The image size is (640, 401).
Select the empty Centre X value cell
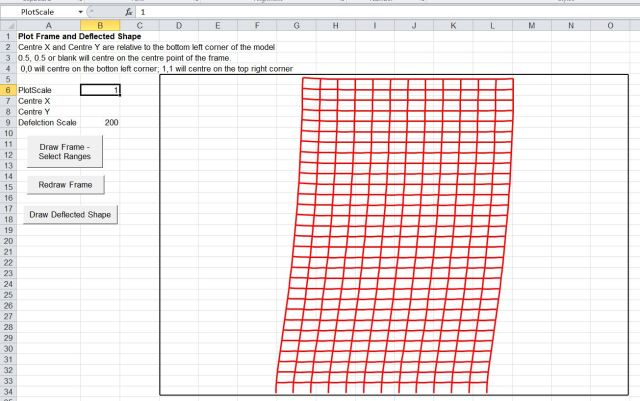100,101
